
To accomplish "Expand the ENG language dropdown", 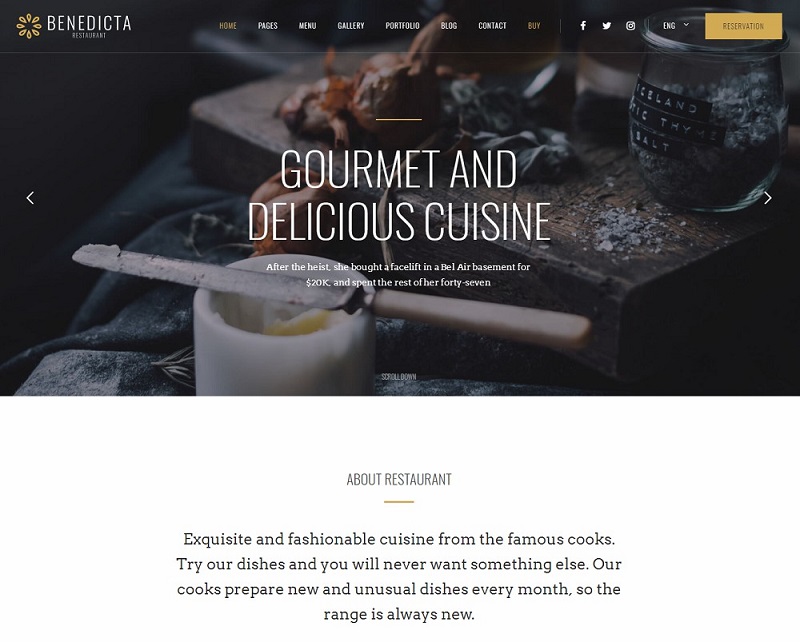I will [676, 26].
